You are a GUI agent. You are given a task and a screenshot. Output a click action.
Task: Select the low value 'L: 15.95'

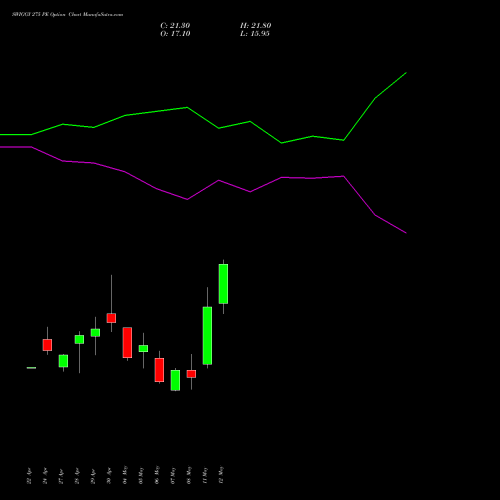255,34
